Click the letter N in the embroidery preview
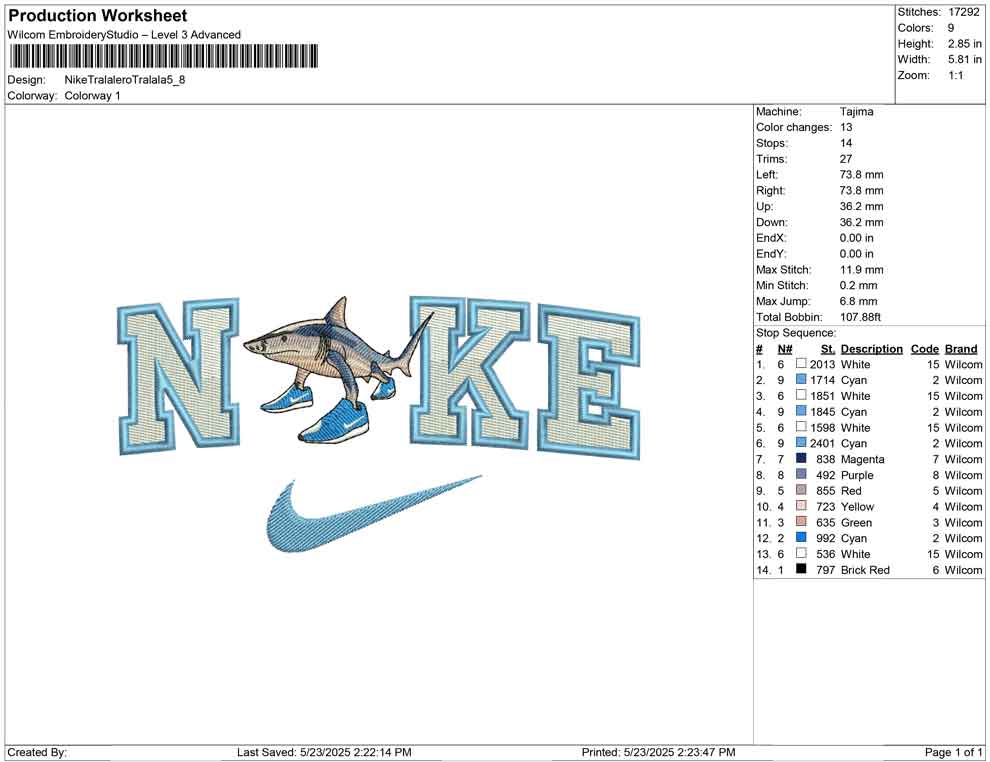The image size is (990, 762). [x=179, y=375]
